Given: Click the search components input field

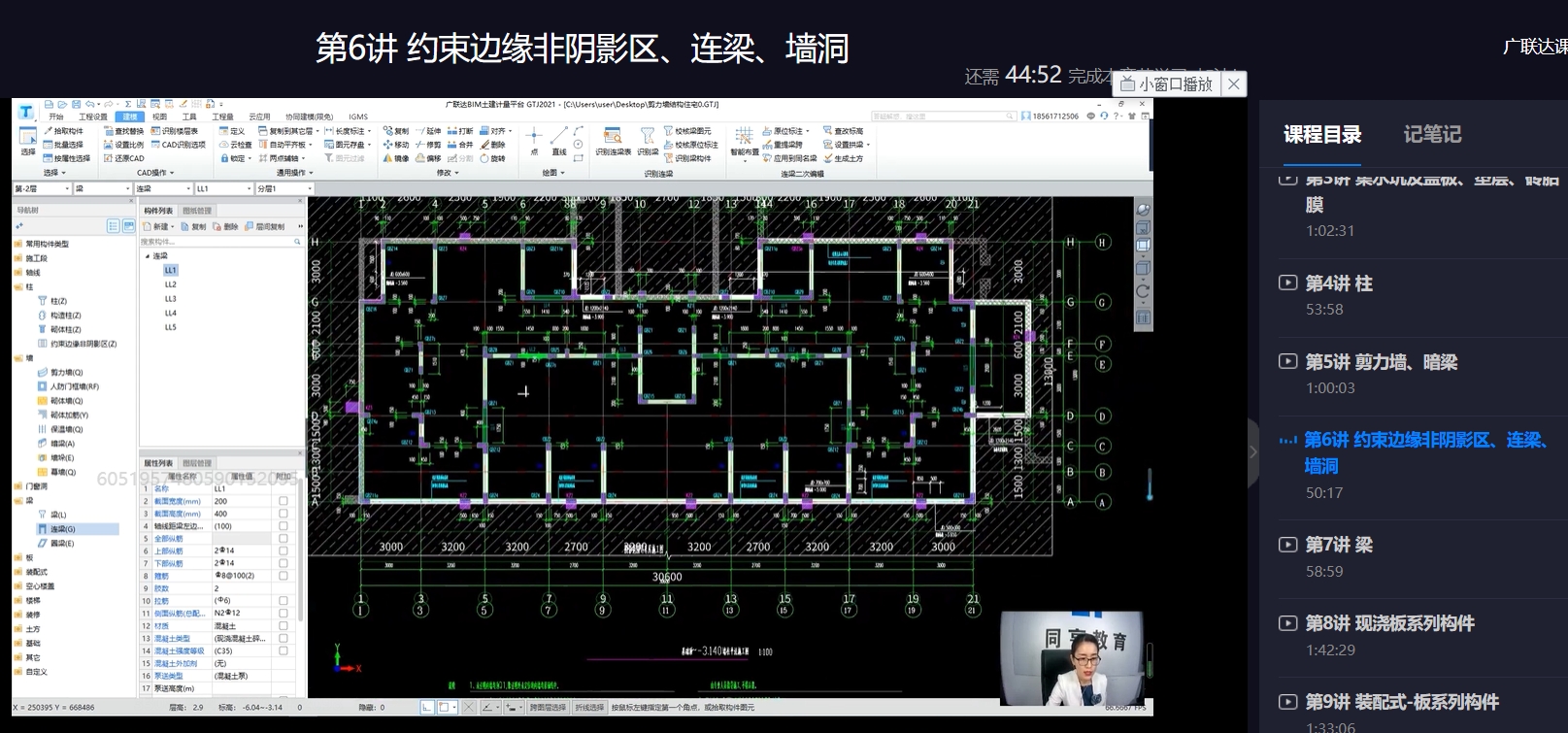Looking at the screenshot, I should (x=221, y=242).
